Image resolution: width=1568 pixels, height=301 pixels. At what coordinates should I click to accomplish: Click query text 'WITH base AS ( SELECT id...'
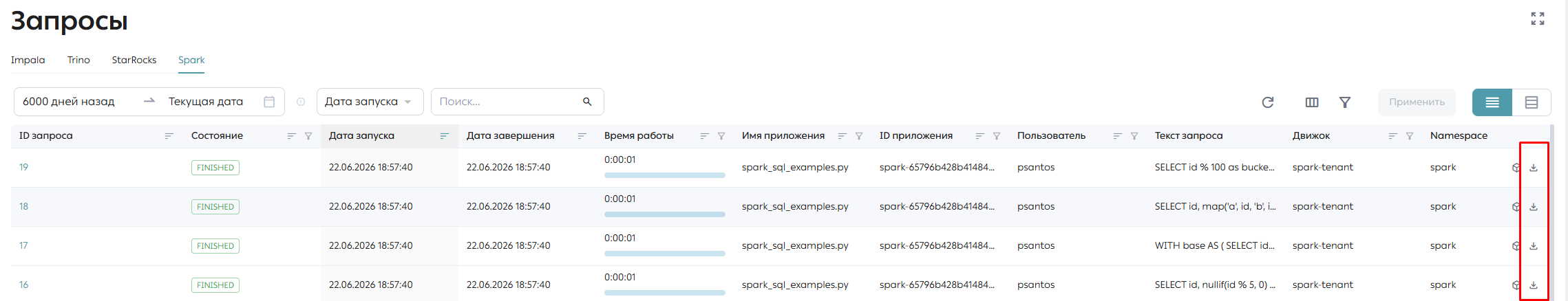1215,245
